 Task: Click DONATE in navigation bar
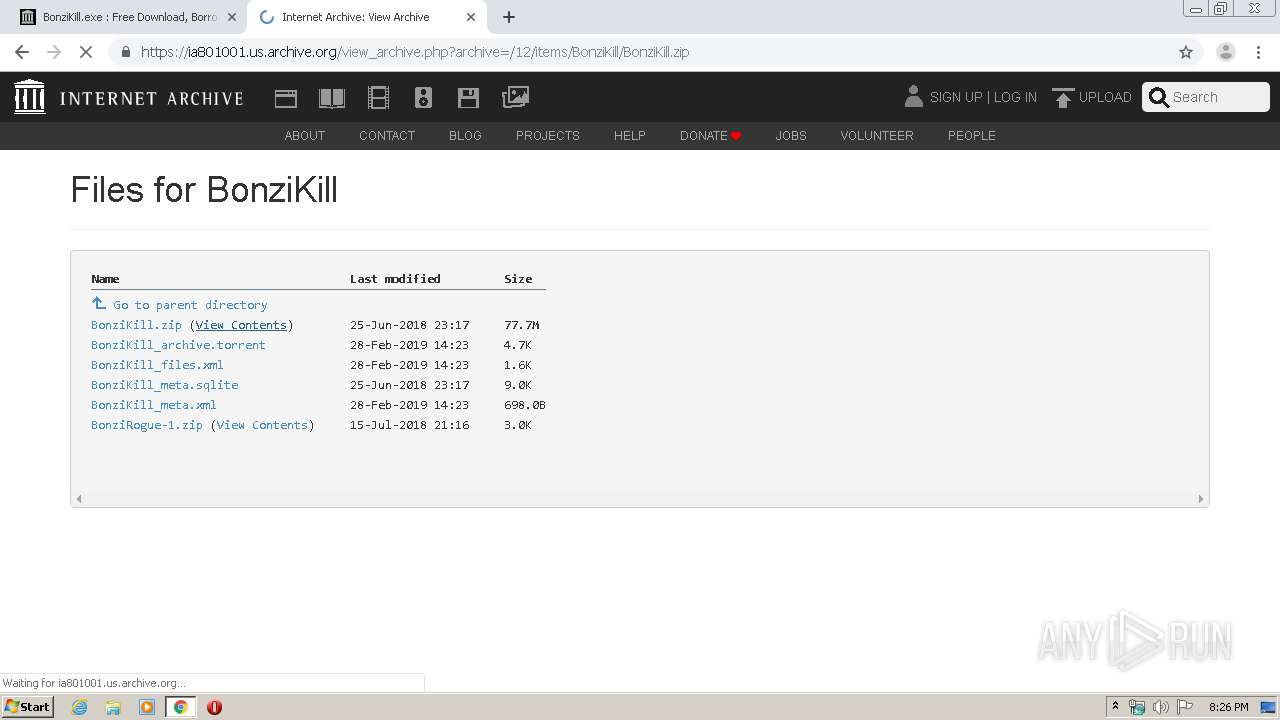click(710, 136)
